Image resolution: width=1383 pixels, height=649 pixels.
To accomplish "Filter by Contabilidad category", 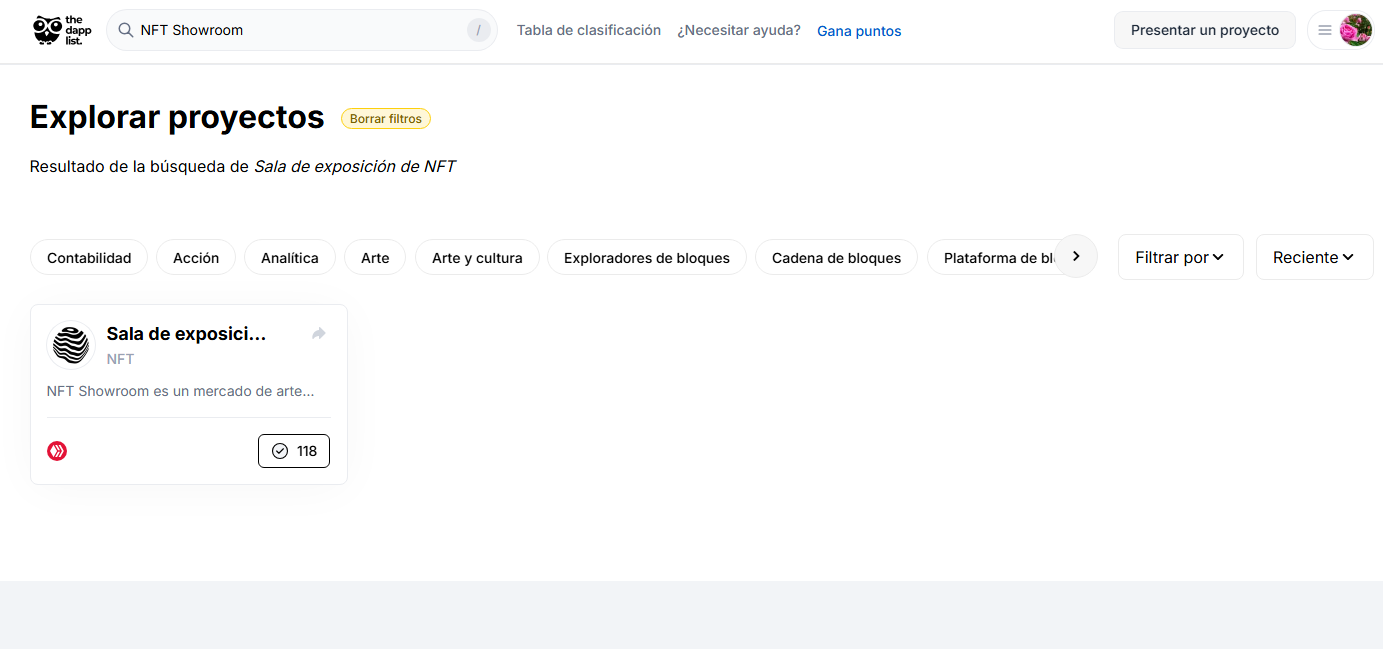I will pos(89,257).
